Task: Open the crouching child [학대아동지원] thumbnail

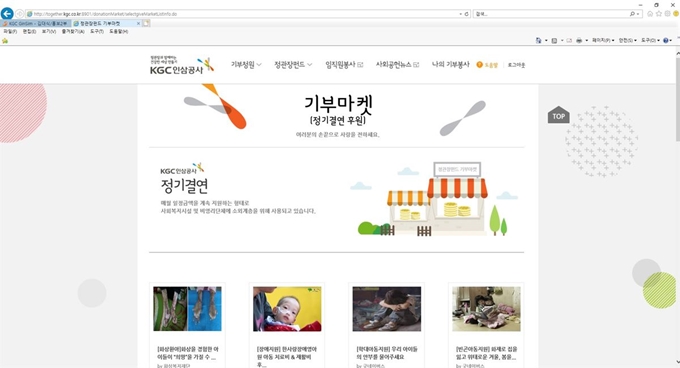Action: point(386,309)
